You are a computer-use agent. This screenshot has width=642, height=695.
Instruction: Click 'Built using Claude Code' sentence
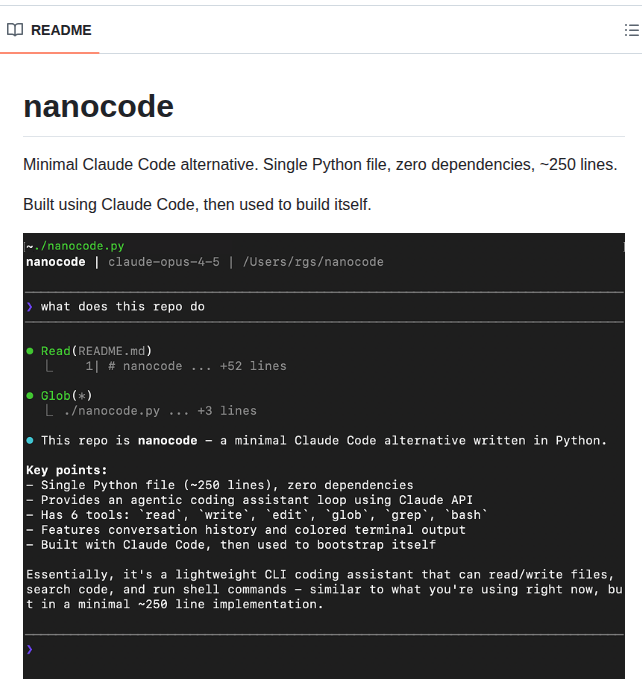point(197,204)
